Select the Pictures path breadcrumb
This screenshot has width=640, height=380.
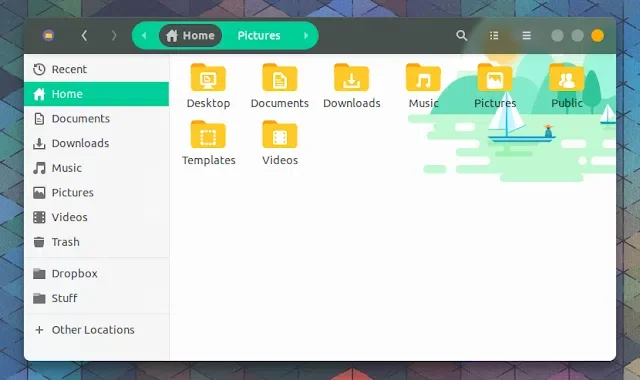(x=259, y=36)
